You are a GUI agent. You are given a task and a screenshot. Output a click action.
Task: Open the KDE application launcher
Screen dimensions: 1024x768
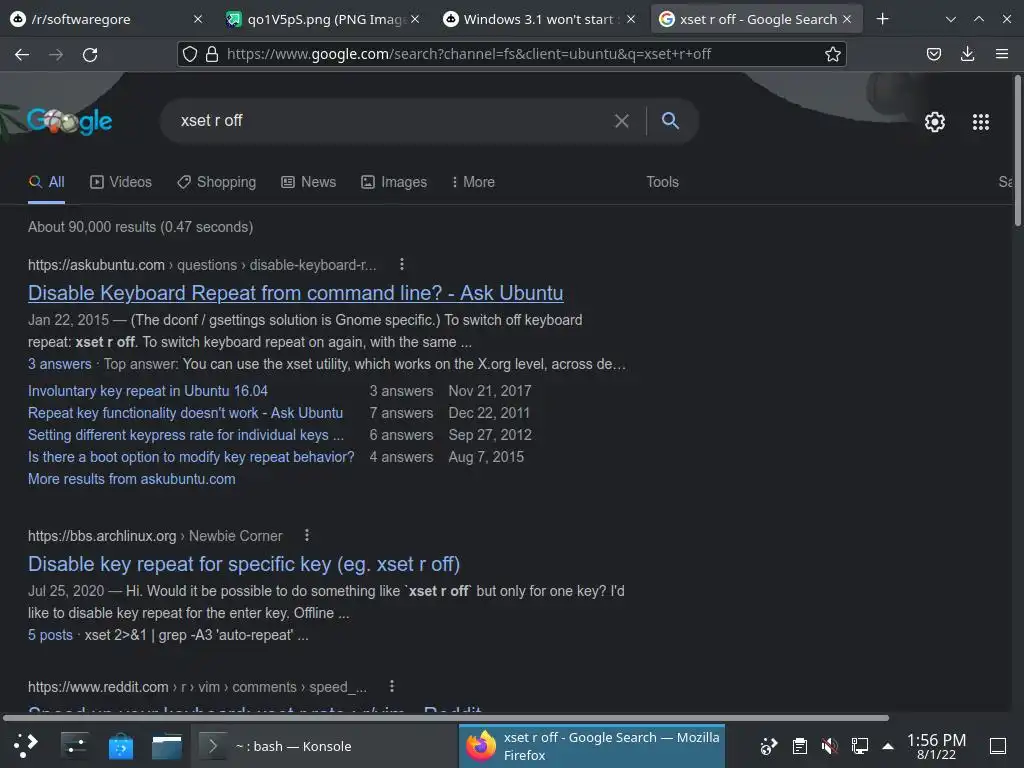point(25,745)
